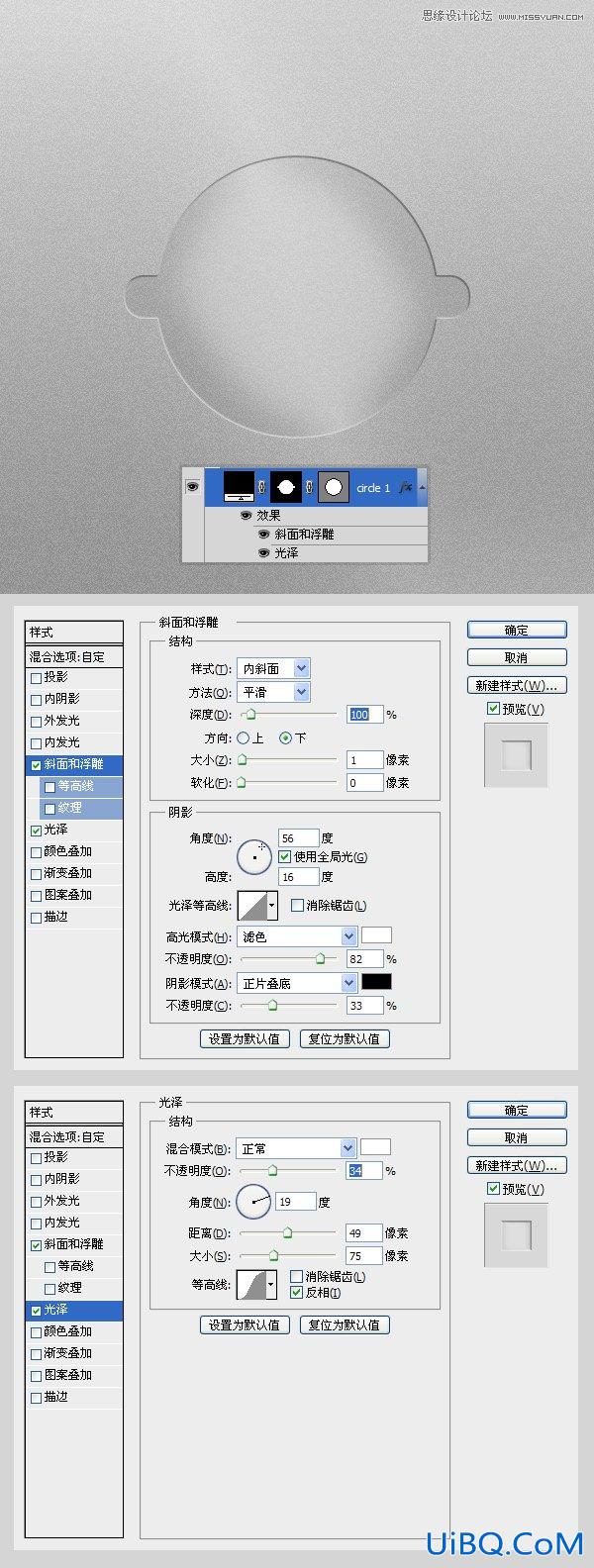Click the 高度 input field showing 16
Viewport: 594px width, 1568px height.
pyautogui.click(x=299, y=876)
